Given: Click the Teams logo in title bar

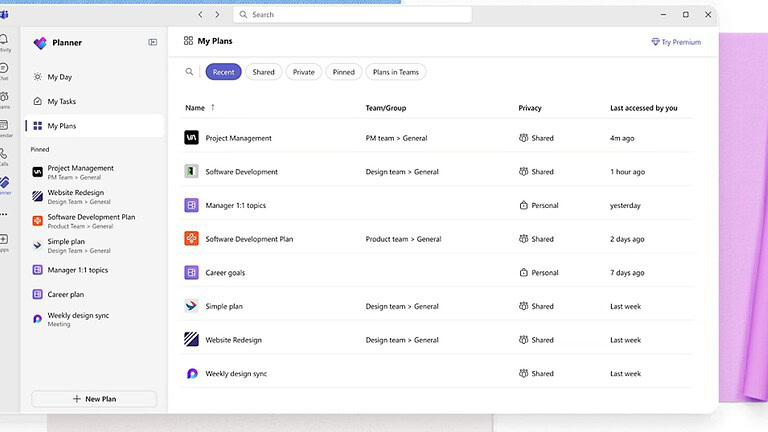Looking at the screenshot, I should tap(4, 15).
